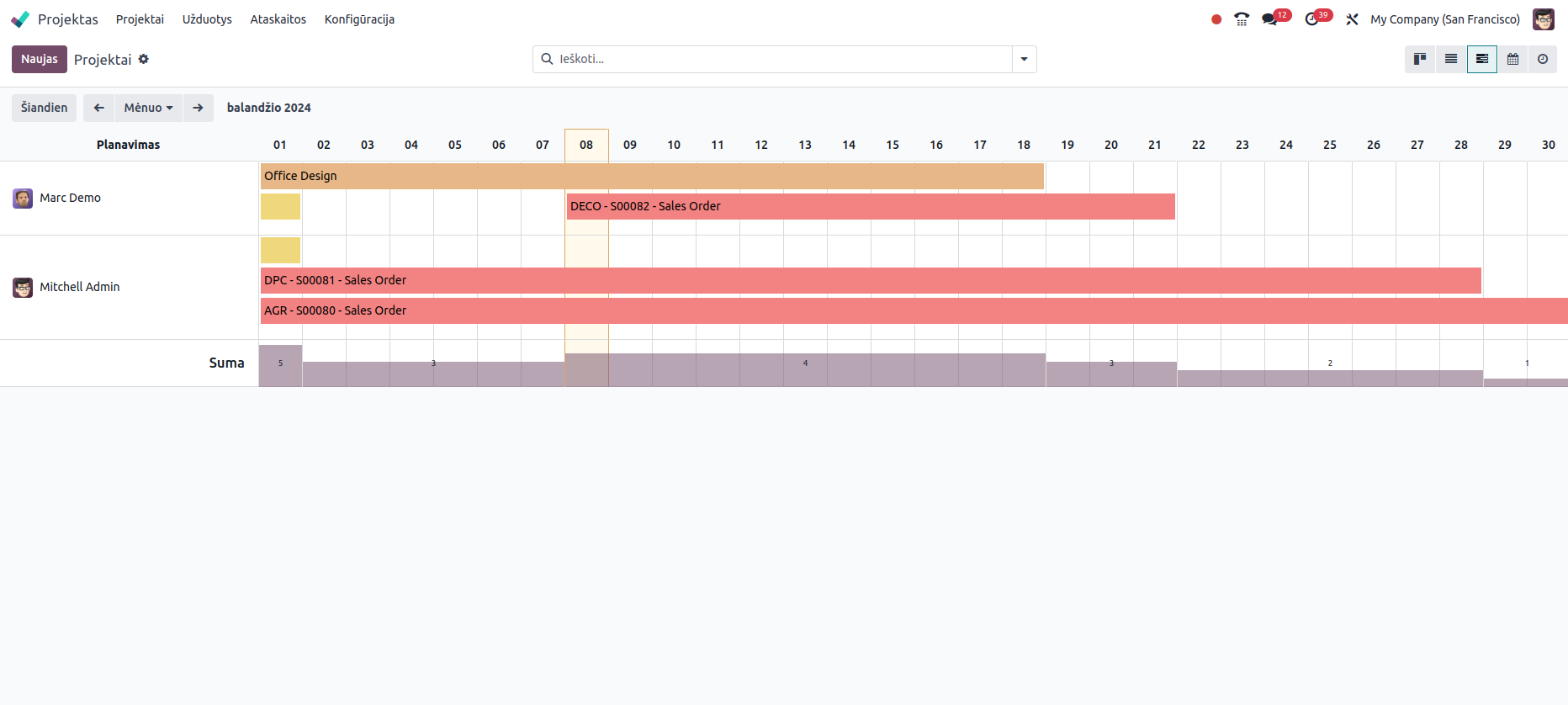Switch to Kanban view
1568x705 pixels.
1420,59
